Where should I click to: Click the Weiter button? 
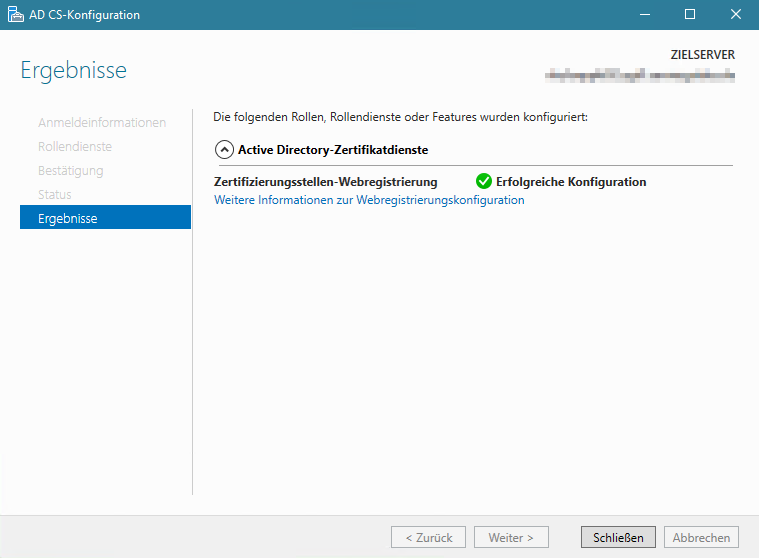(x=511, y=537)
